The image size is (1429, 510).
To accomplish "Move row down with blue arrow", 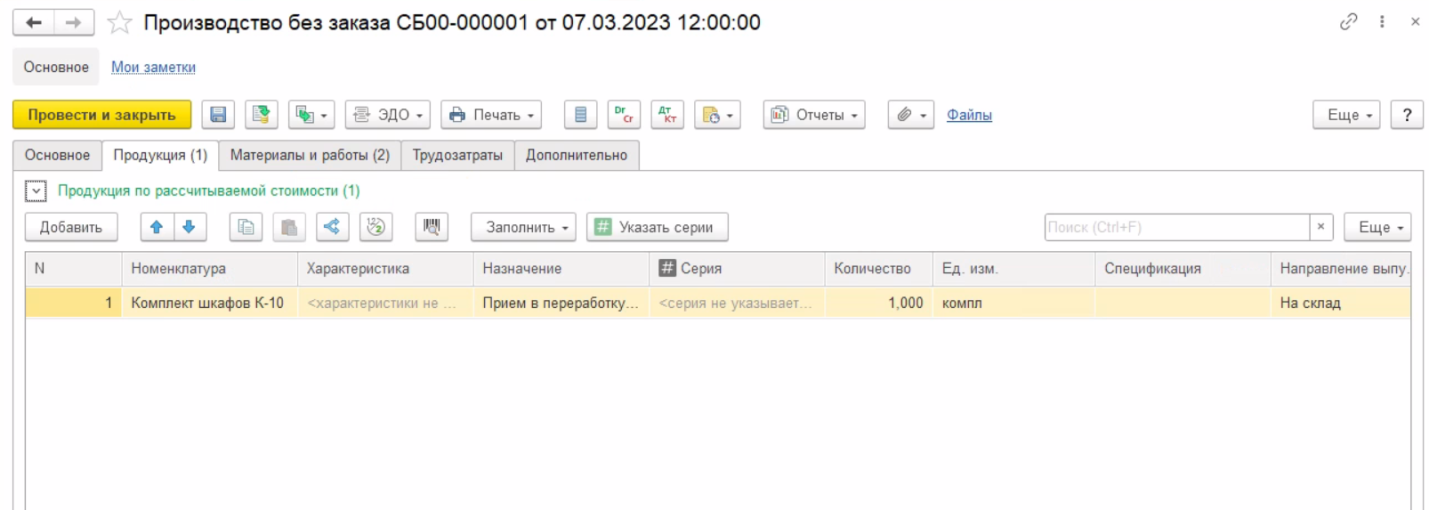I will click(188, 227).
